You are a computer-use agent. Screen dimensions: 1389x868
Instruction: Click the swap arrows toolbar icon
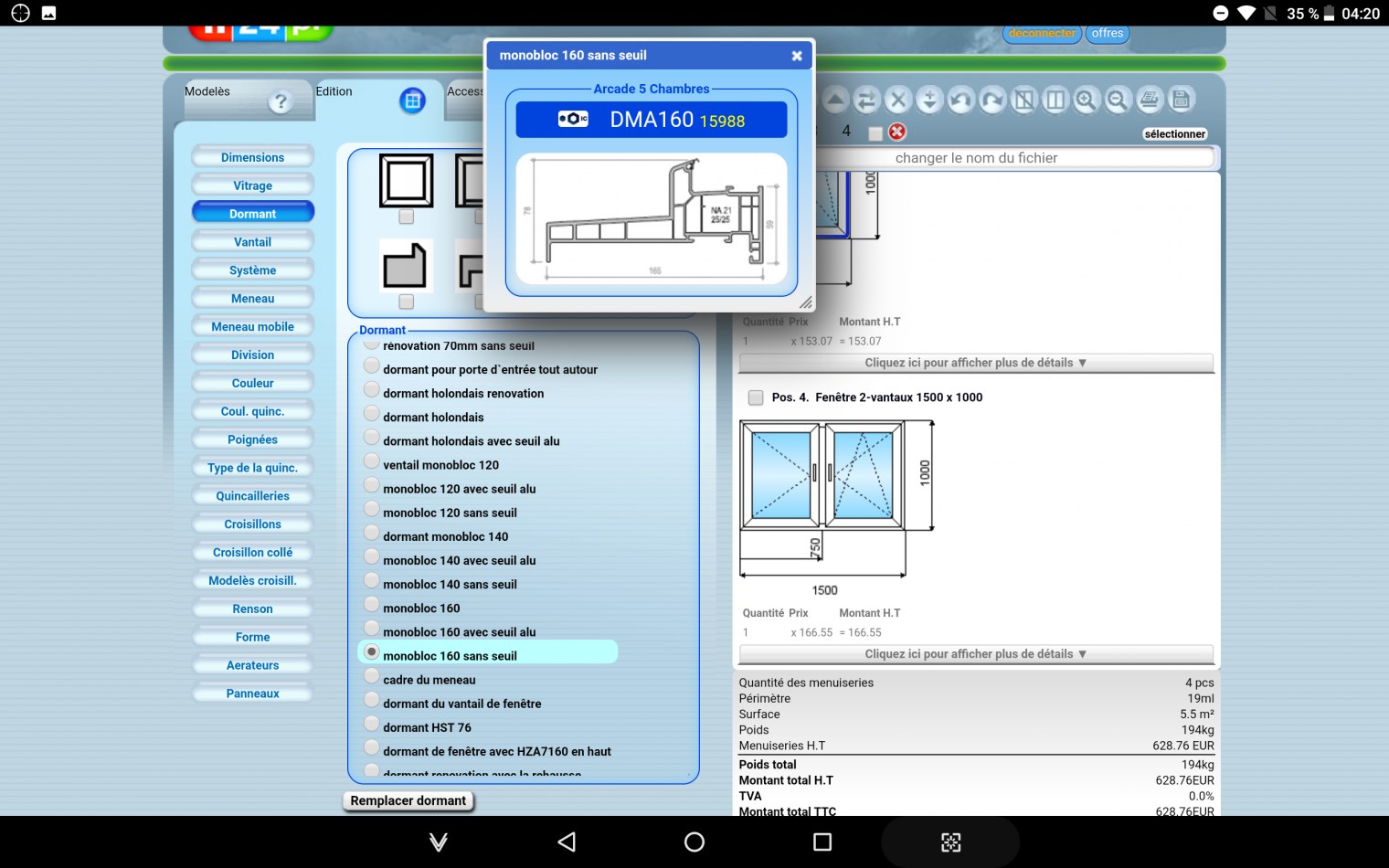click(866, 100)
